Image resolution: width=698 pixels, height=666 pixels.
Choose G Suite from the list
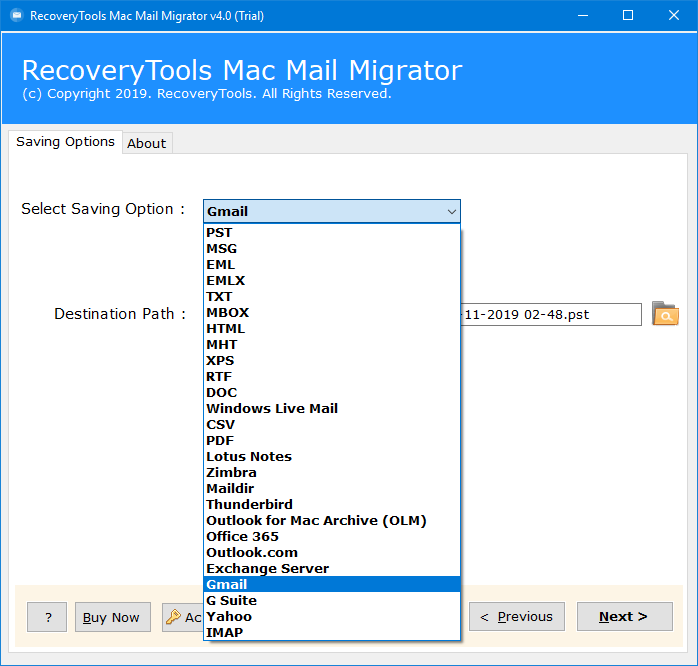[x=332, y=601]
